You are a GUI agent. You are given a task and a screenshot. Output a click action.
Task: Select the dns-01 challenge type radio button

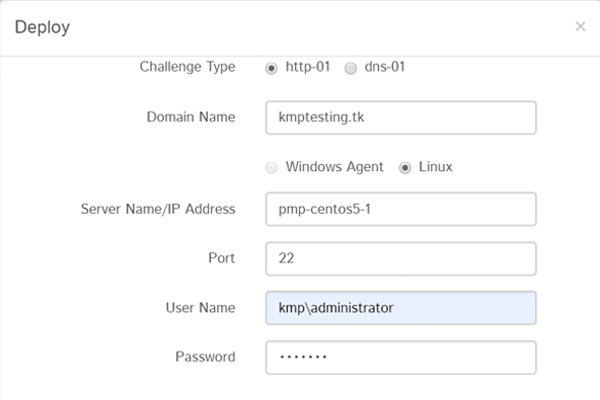pos(350,68)
